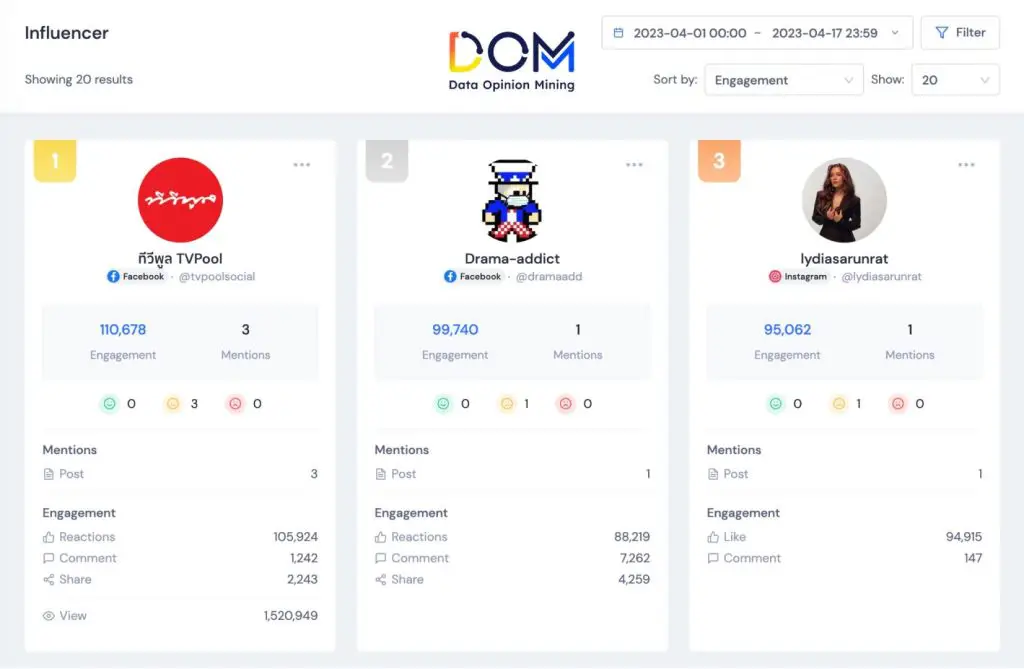Click the Filter button
Image resolution: width=1024 pixels, height=669 pixels.
tap(960, 33)
